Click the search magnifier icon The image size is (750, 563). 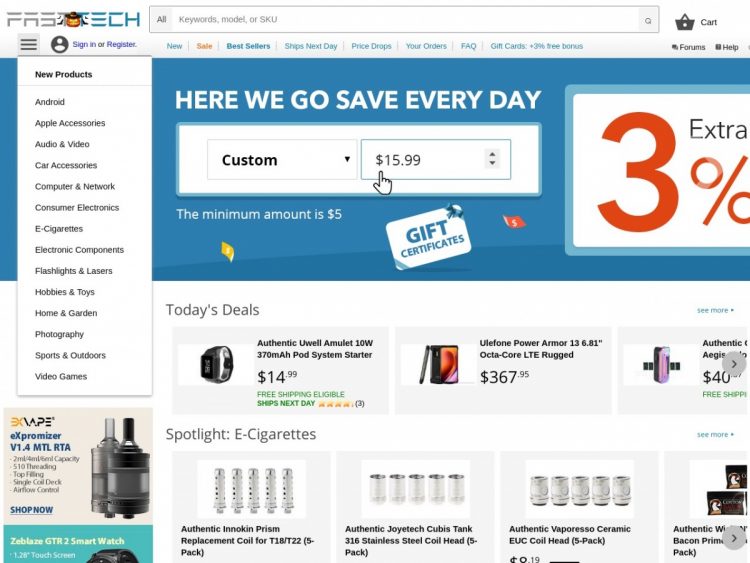[648, 20]
